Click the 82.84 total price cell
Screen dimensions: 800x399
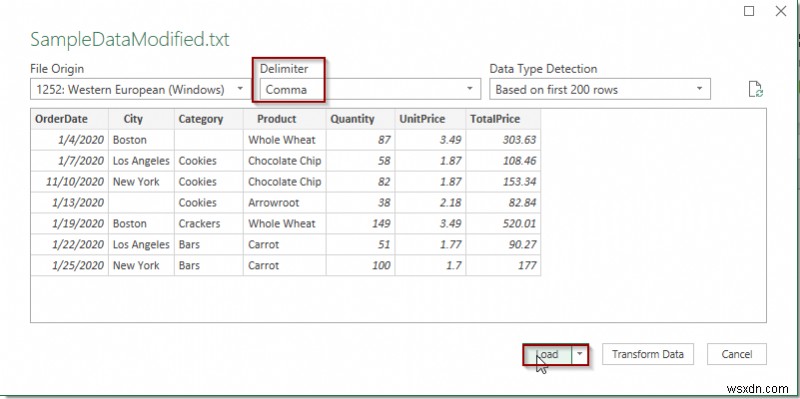pyautogui.click(x=503, y=203)
